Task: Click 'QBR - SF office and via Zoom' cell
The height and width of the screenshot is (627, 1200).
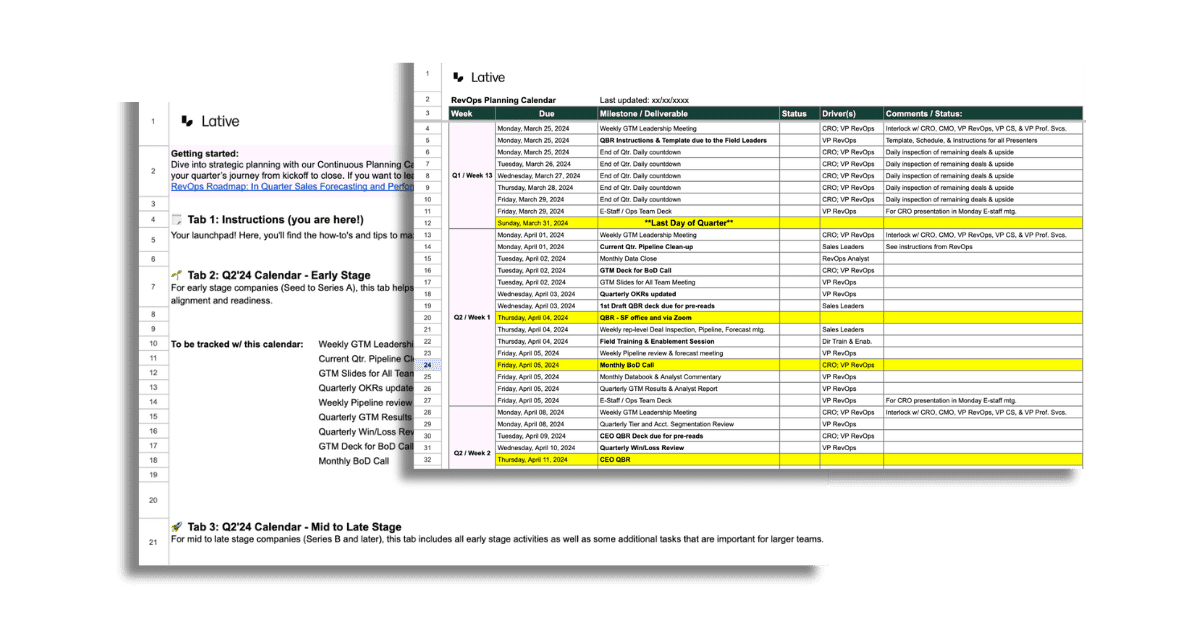Action: click(687, 317)
